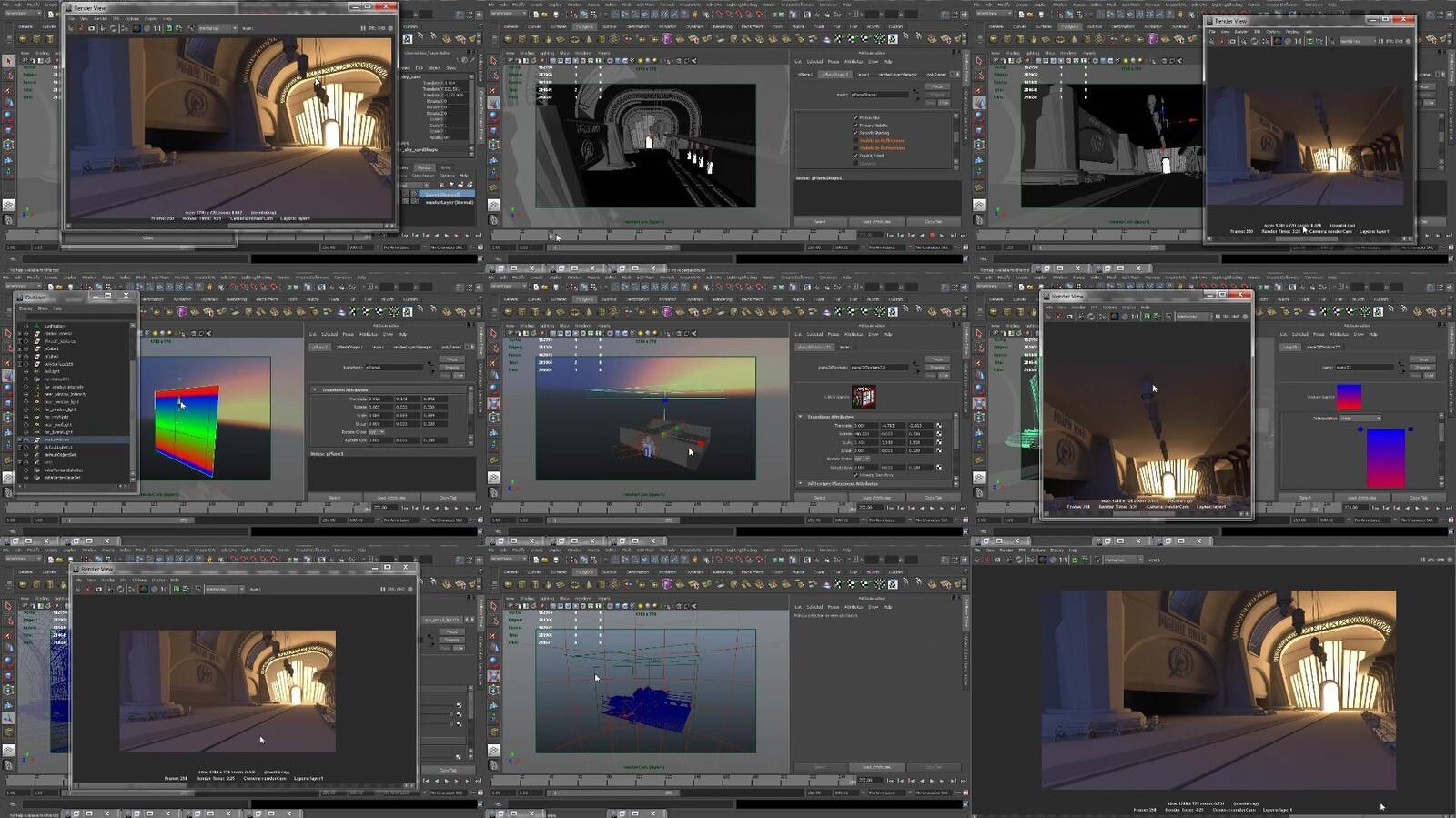Uncheck the Double Sided checkbox

pyautogui.click(x=855, y=156)
